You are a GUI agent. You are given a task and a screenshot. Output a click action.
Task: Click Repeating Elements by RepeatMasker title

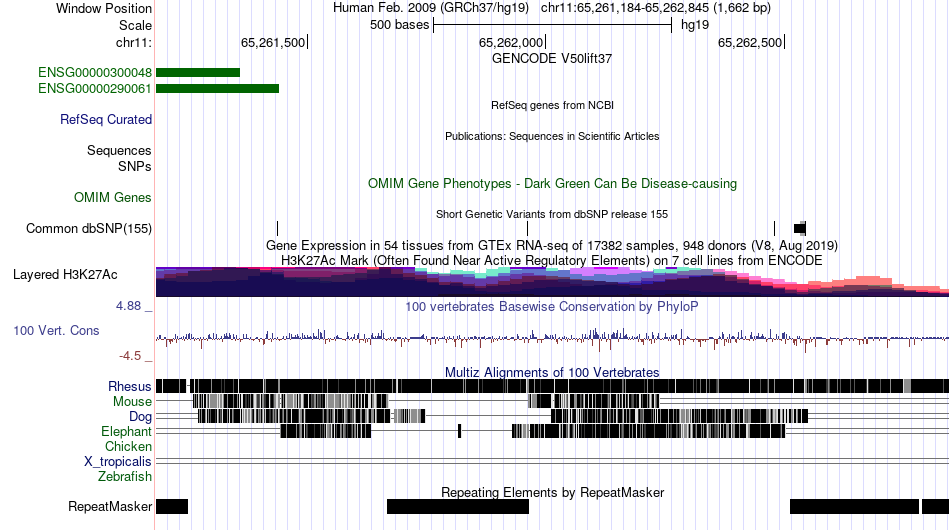(x=553, y=492)
